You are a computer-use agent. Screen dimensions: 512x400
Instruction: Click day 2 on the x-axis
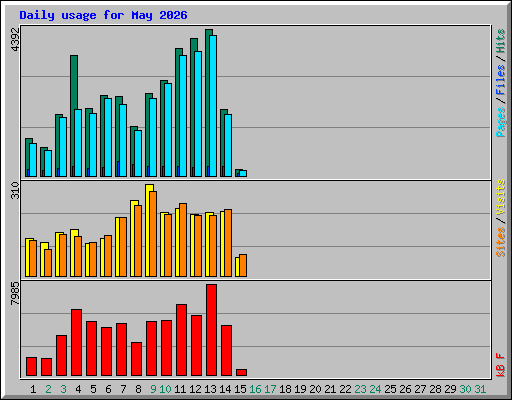pyautogui.click(x=48, y=389)
